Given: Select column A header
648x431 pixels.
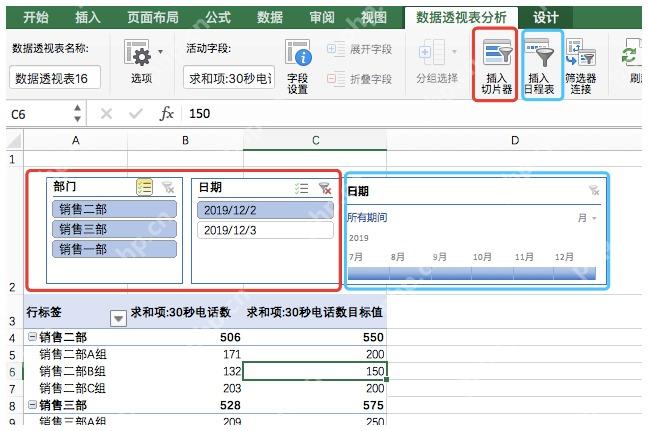Looking at the screenshot, I should [75, 141].
